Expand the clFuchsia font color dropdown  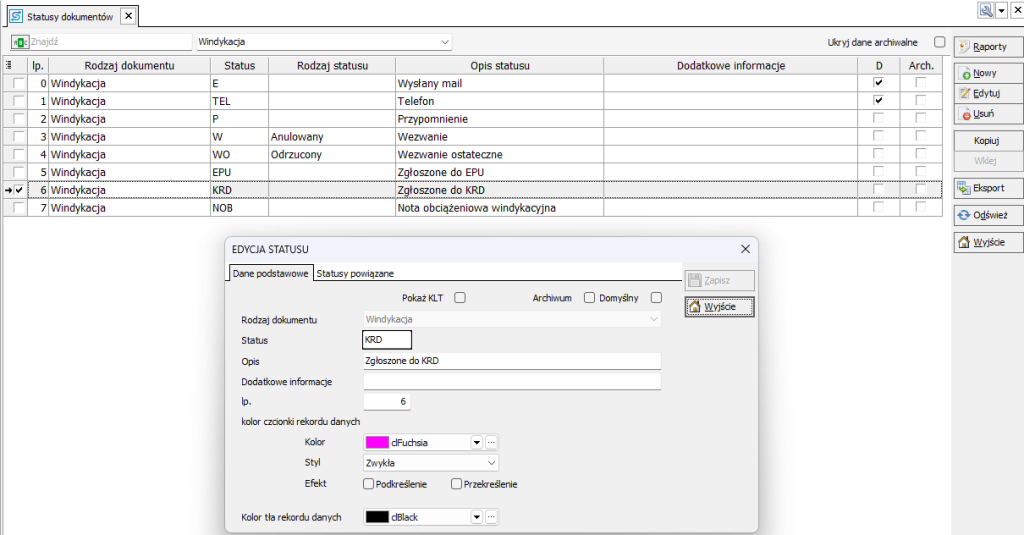click(x=476, y=443)
